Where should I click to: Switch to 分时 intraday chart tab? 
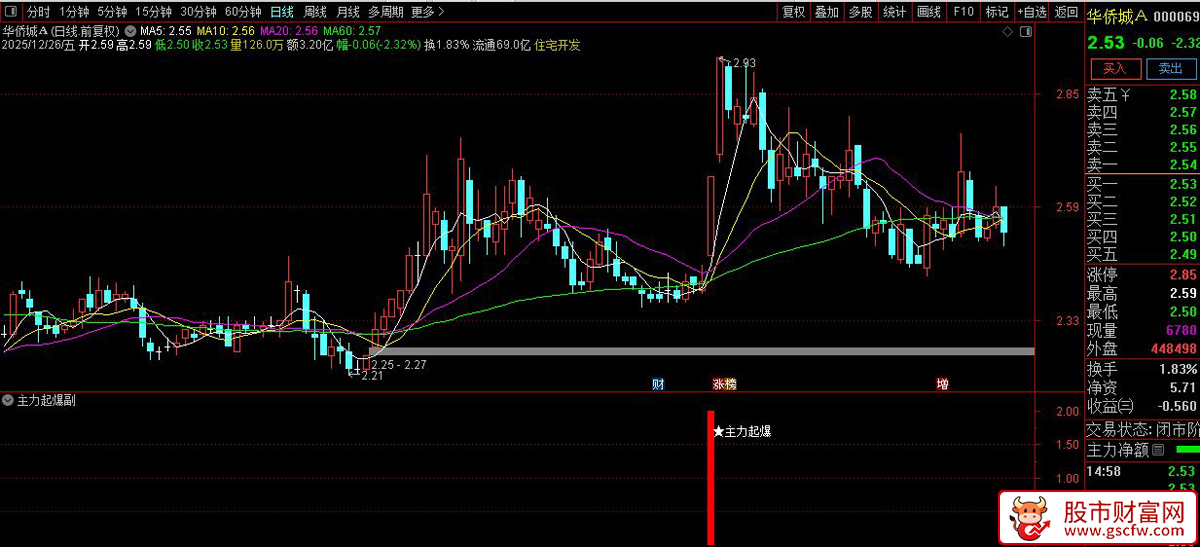coord(37,12)
